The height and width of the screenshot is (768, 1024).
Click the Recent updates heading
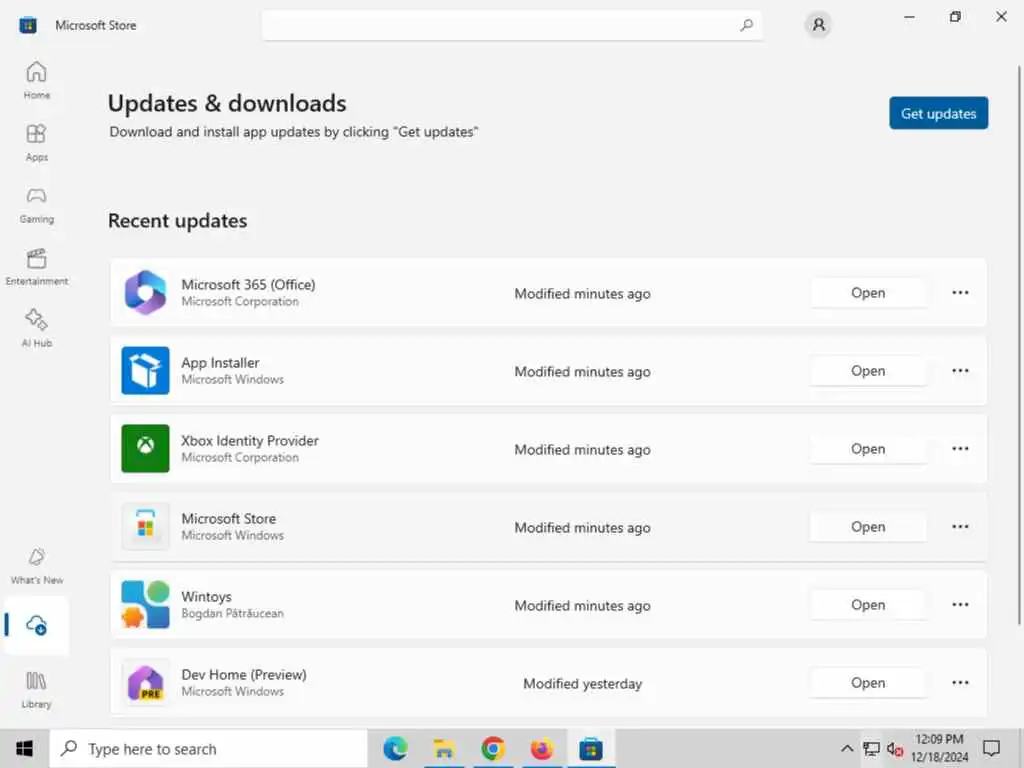pos(178,221)
